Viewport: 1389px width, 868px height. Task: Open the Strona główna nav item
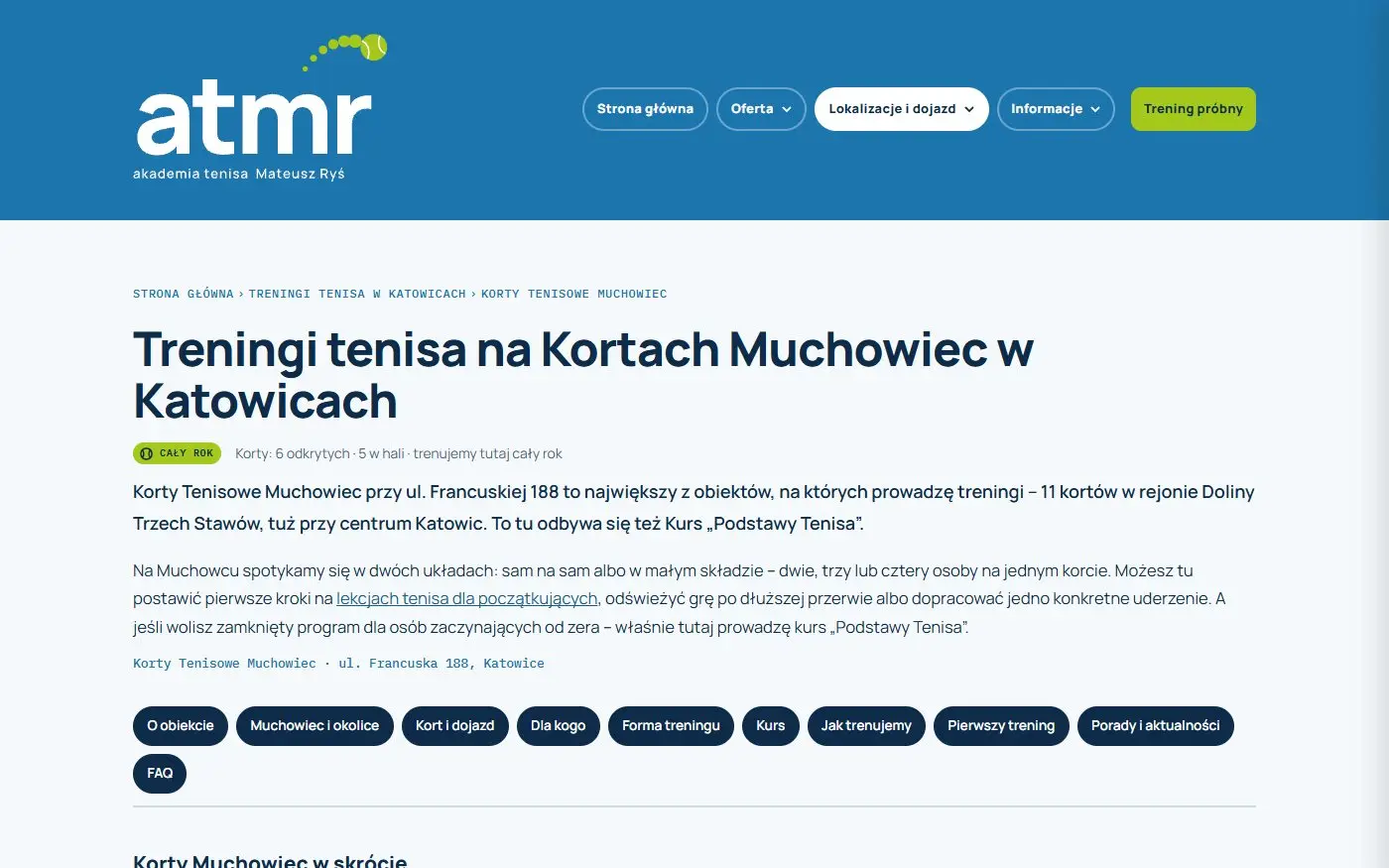[x=645, y=109]
